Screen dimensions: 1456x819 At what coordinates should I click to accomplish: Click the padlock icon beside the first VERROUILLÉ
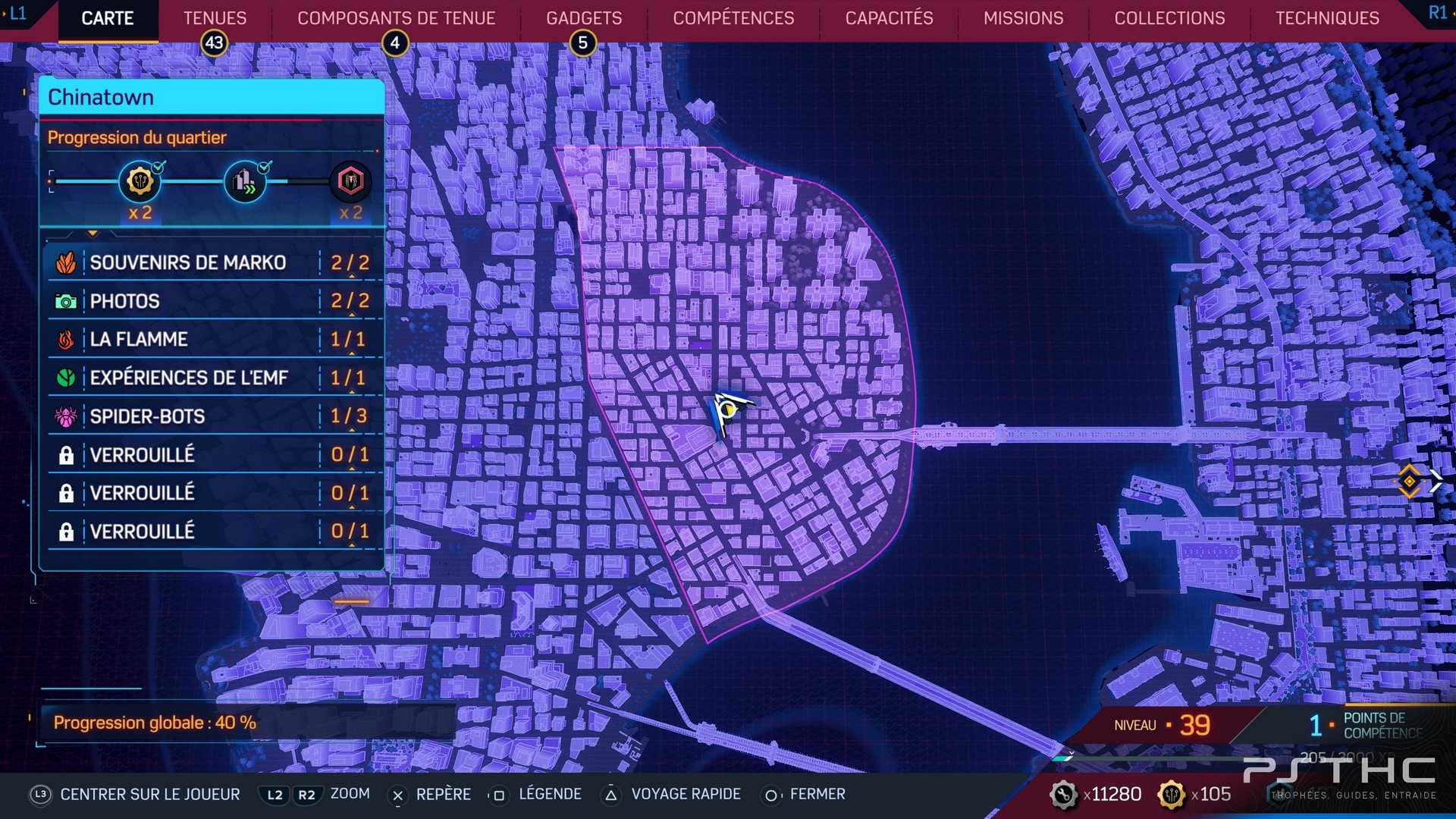click(x=66, y=455)
